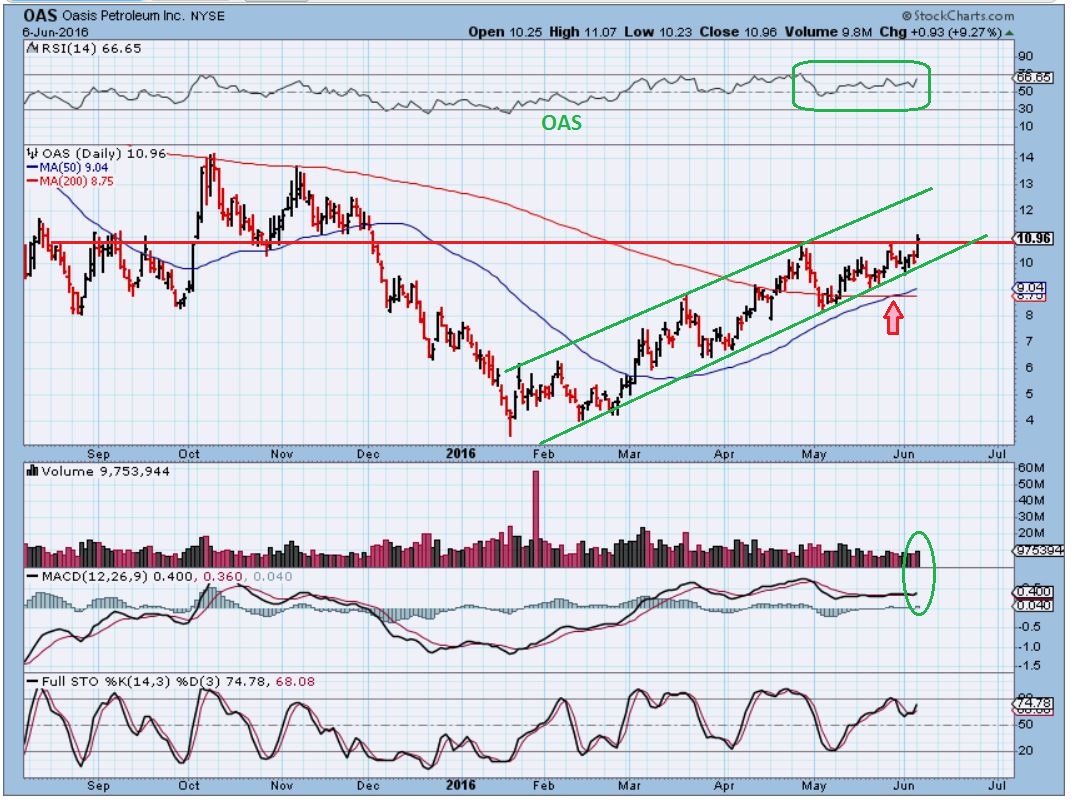This screenshot has height=804, width=1074.
Task: Click the black line marker before MACD(12,26,9)
Action: pyautogui.click(x=32, y=576)
